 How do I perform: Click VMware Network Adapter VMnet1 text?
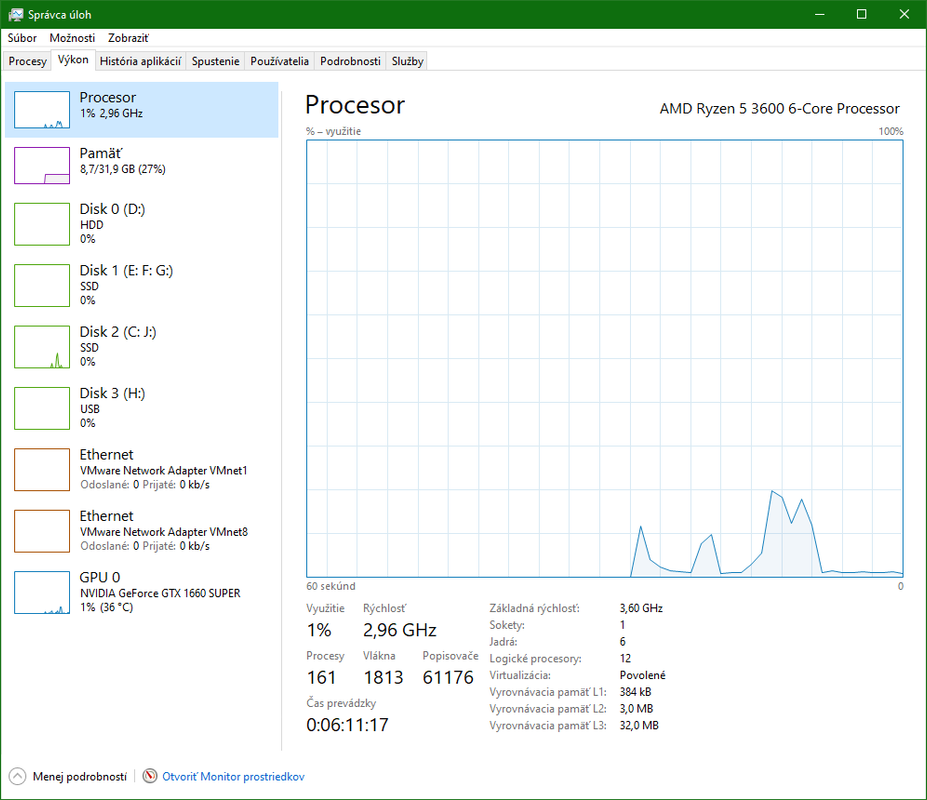[164, 471]
